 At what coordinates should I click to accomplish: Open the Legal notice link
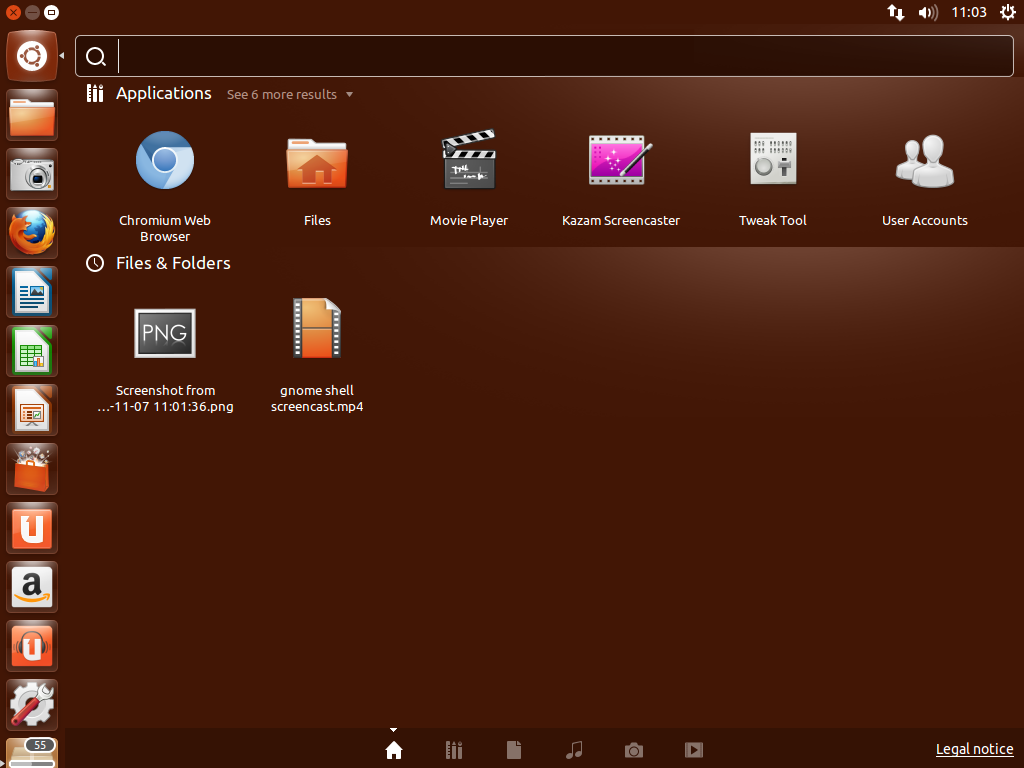[x=974, y=749]
